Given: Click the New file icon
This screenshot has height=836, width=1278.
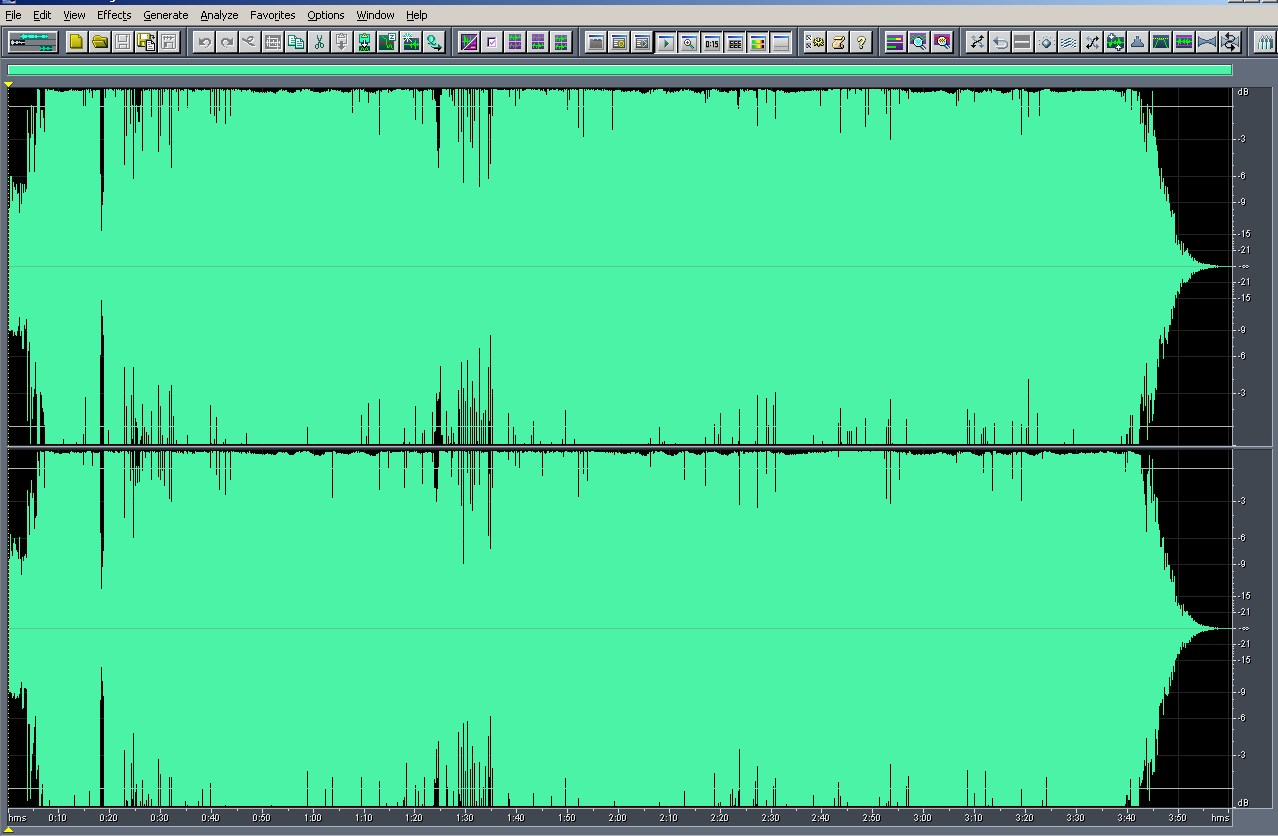Looking at the screenshot, I should pos(77,42).
